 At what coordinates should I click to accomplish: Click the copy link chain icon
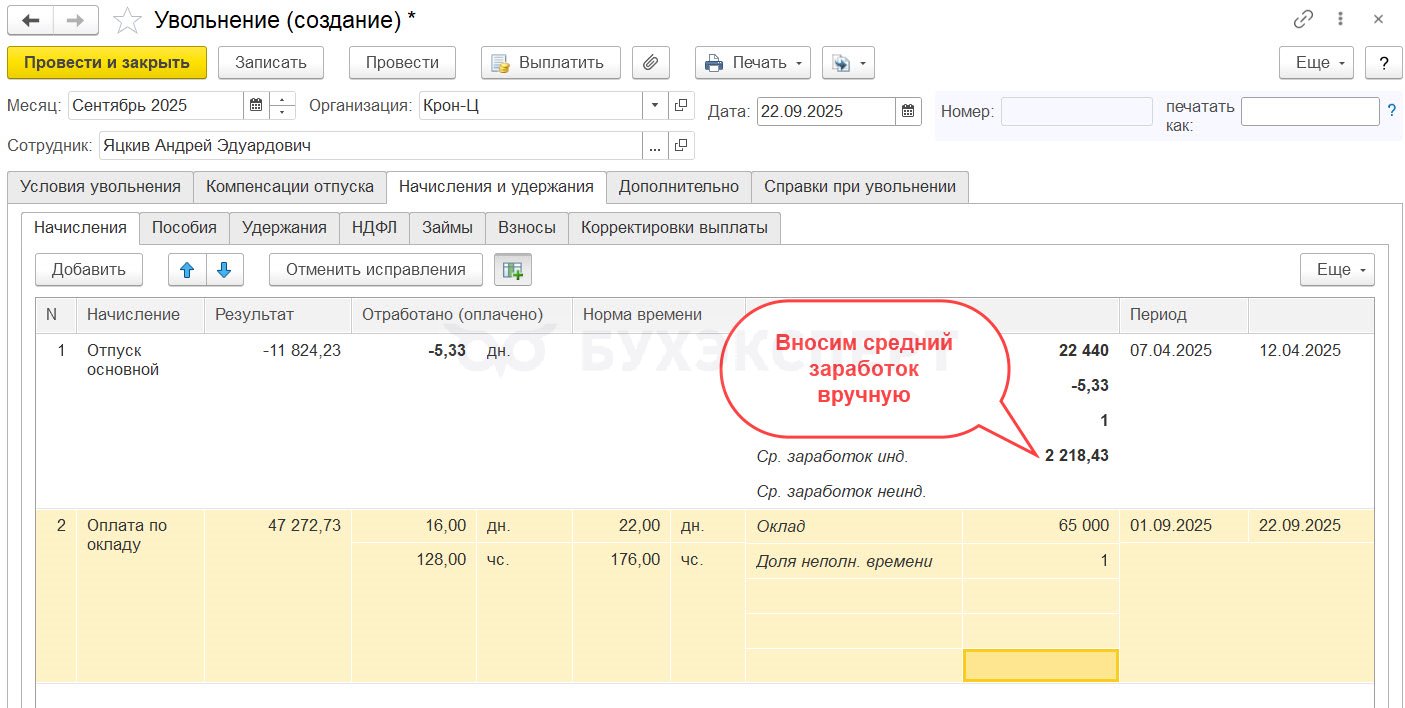1303,19
